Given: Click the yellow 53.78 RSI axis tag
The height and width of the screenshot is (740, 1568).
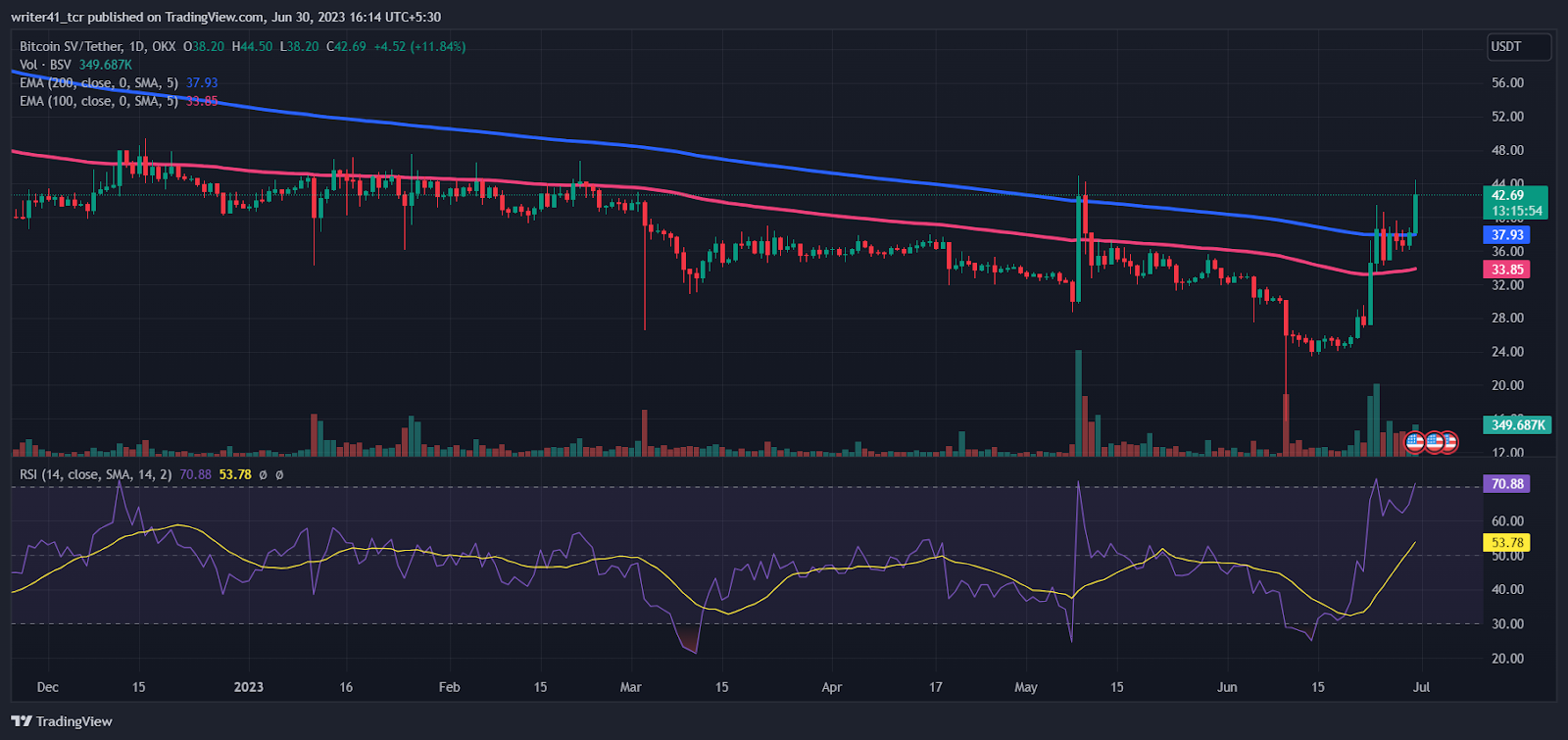Looking at the screenshot, I should [x=1507, y=542].
